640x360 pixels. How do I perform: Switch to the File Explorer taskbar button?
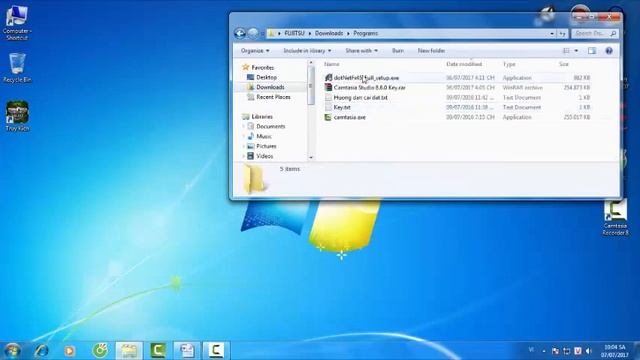point(129,350)
